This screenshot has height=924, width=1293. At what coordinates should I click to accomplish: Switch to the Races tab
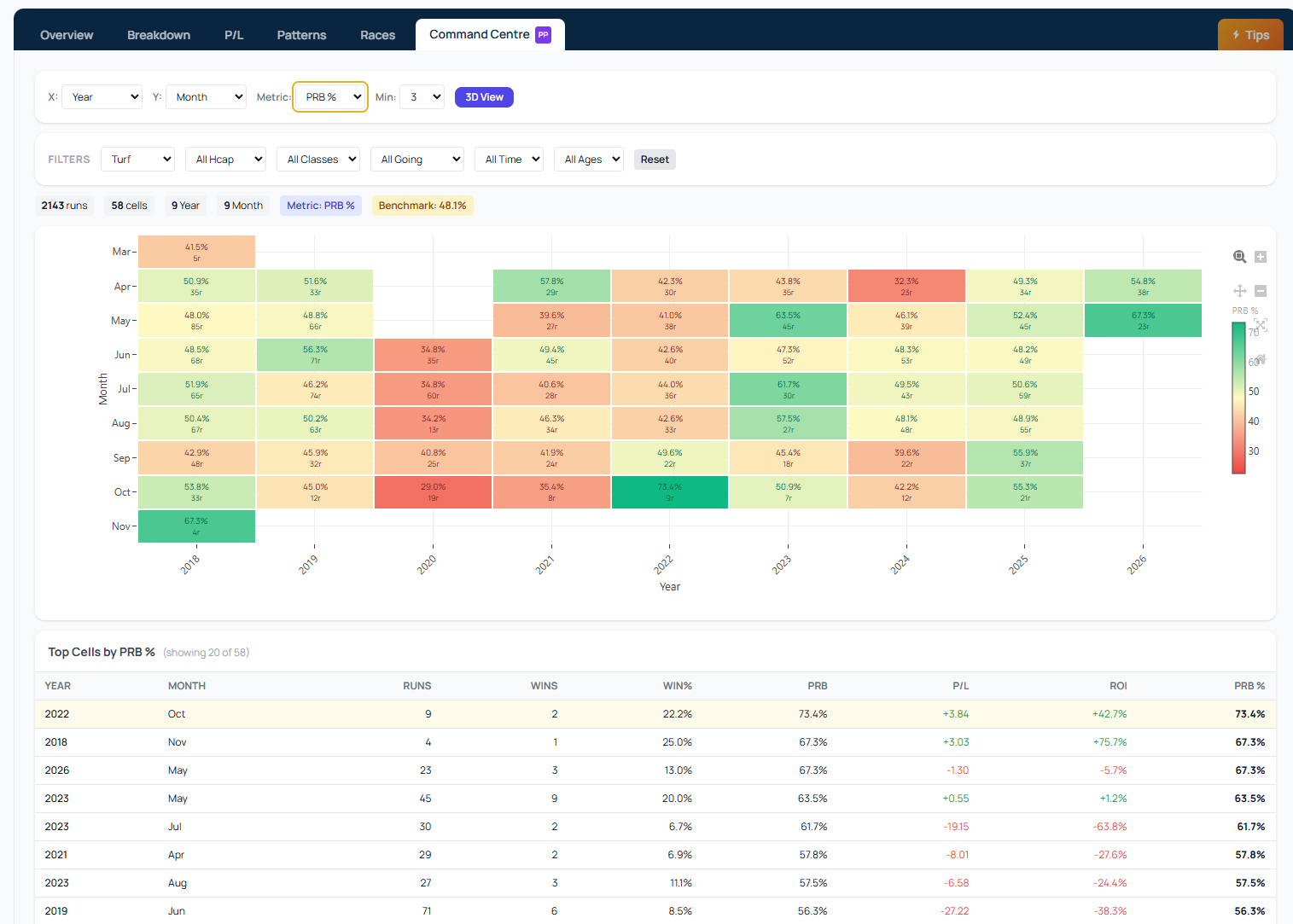377,35
